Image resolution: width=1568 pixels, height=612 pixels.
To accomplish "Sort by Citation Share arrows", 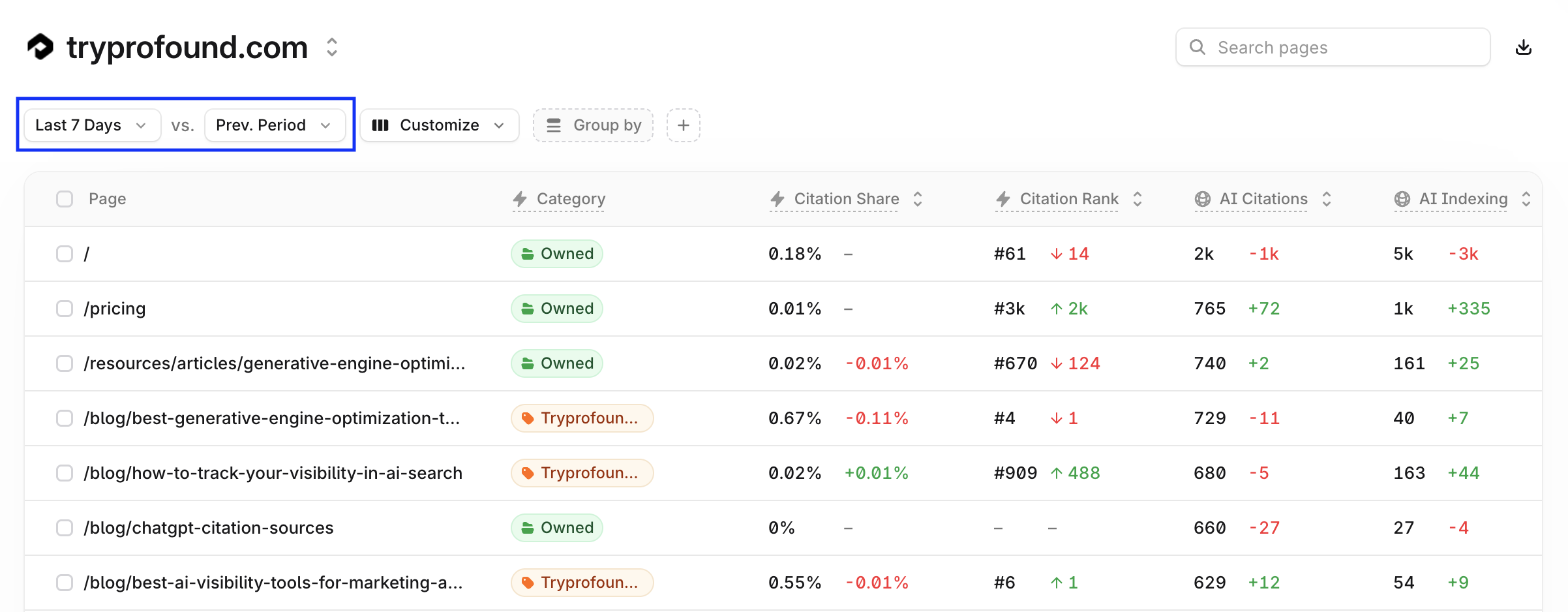I will click(x=918, y=199).
